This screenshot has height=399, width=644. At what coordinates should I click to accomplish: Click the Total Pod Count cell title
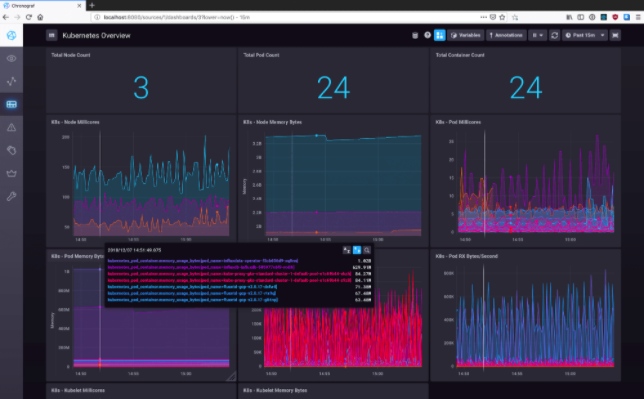tap(261, 55)
